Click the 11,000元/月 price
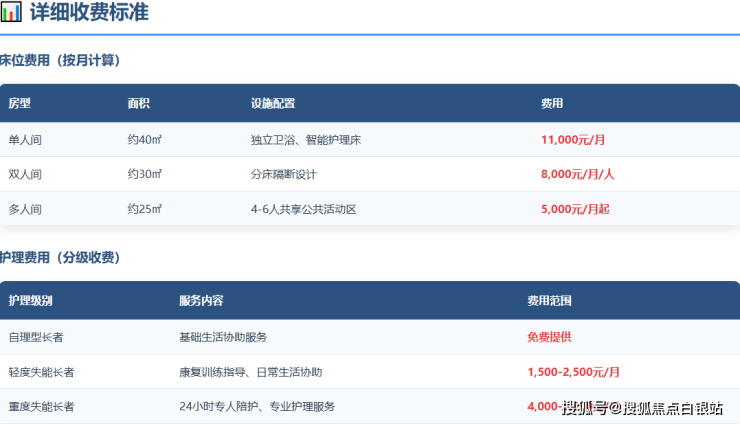The image size is (740, 424). pyautogui.click(x=574, y=140)
